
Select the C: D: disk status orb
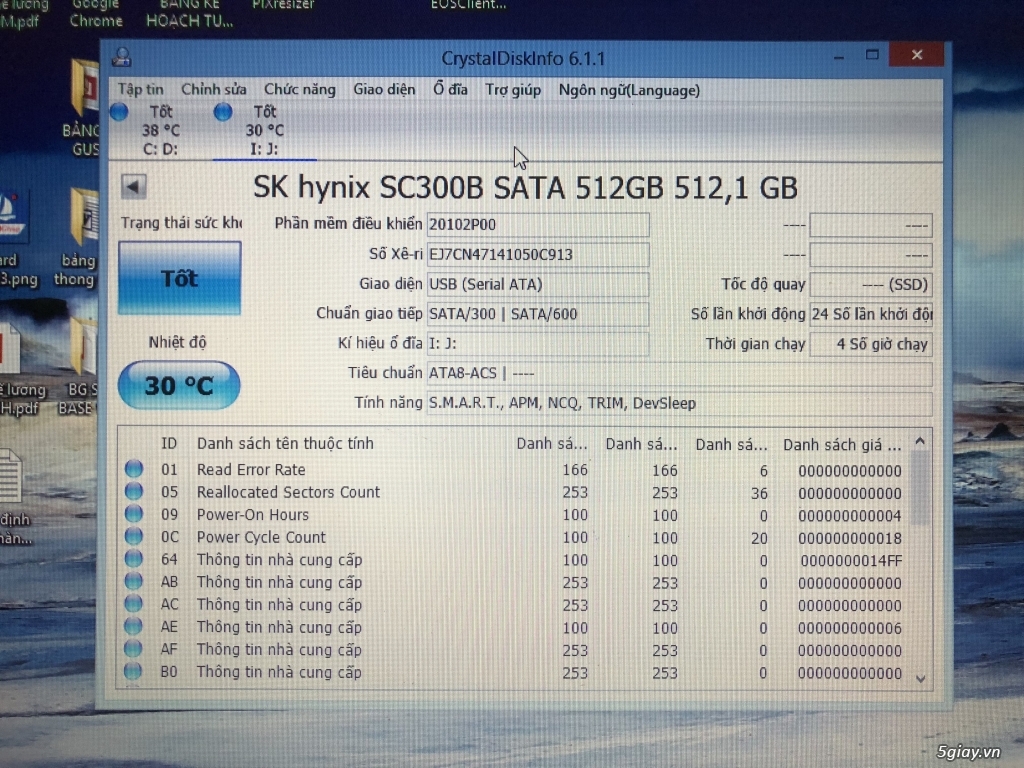coord(119,112)
